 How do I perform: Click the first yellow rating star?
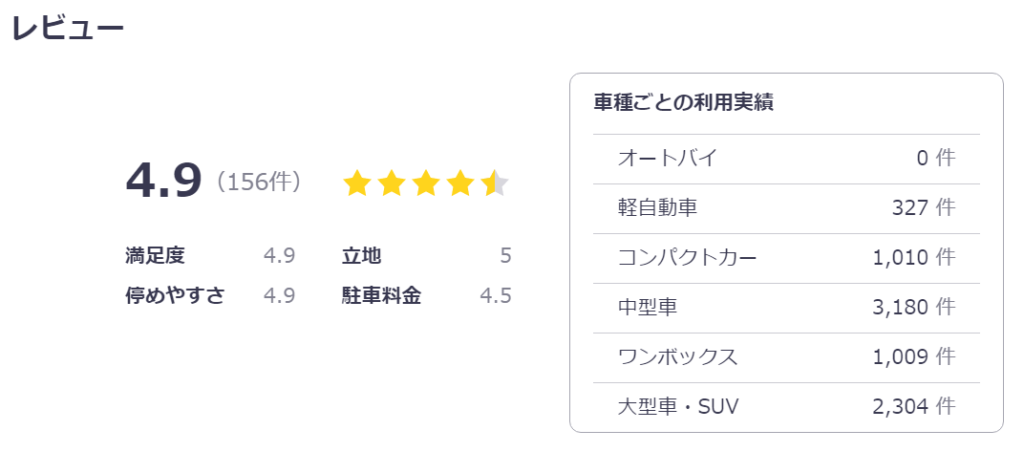pyautogui.click(x=357, y=183)
